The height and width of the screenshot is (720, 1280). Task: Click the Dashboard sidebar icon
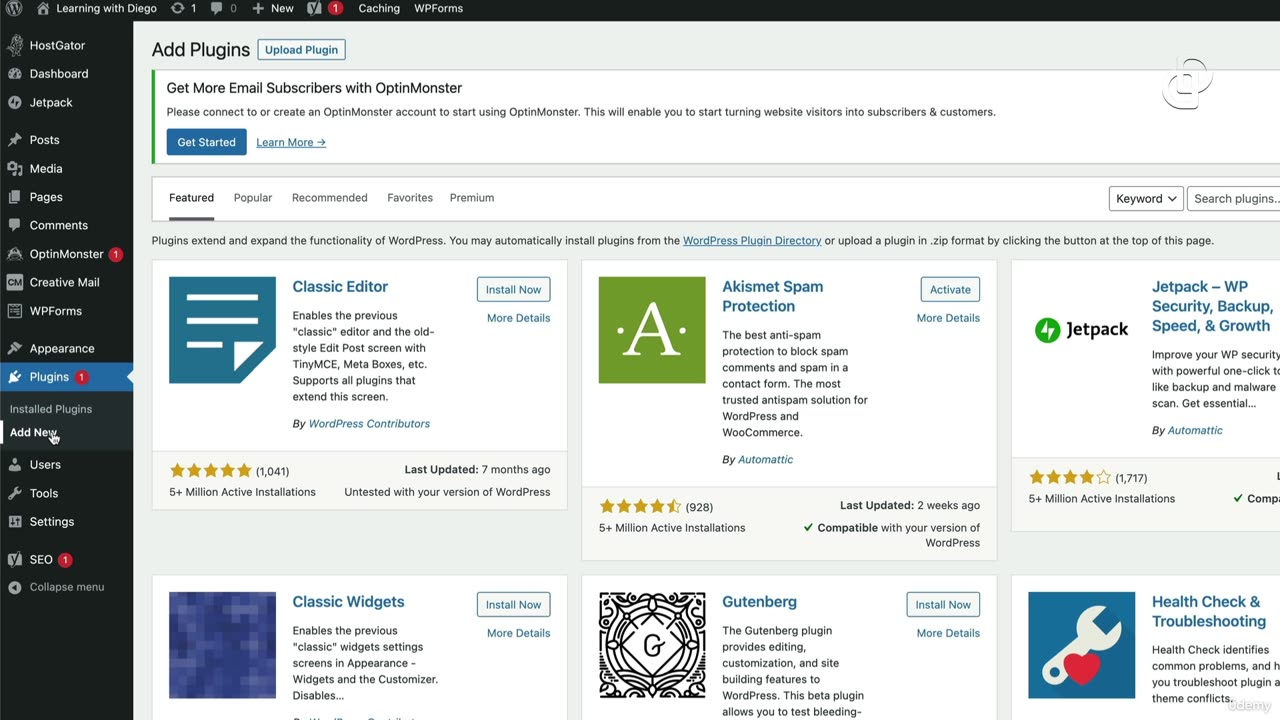15,74
